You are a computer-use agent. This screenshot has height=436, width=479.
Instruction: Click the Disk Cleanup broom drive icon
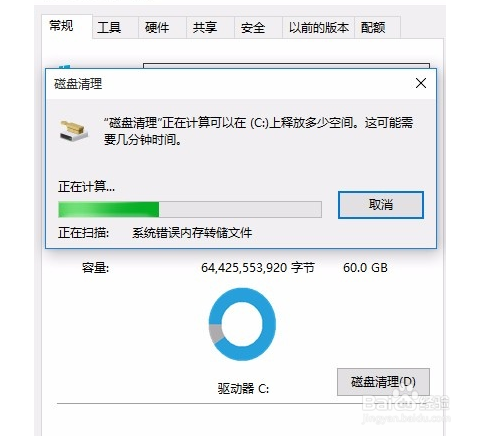(x=74, y=131)
